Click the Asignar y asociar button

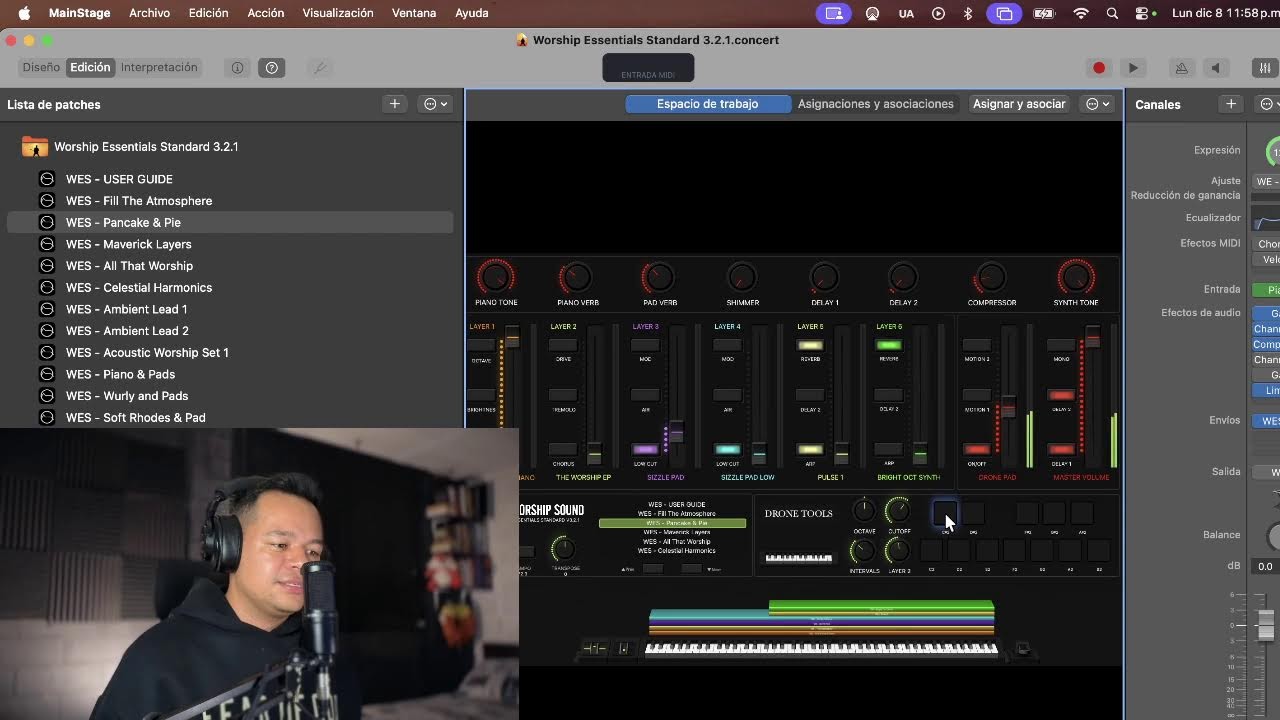coord(1019,104)
